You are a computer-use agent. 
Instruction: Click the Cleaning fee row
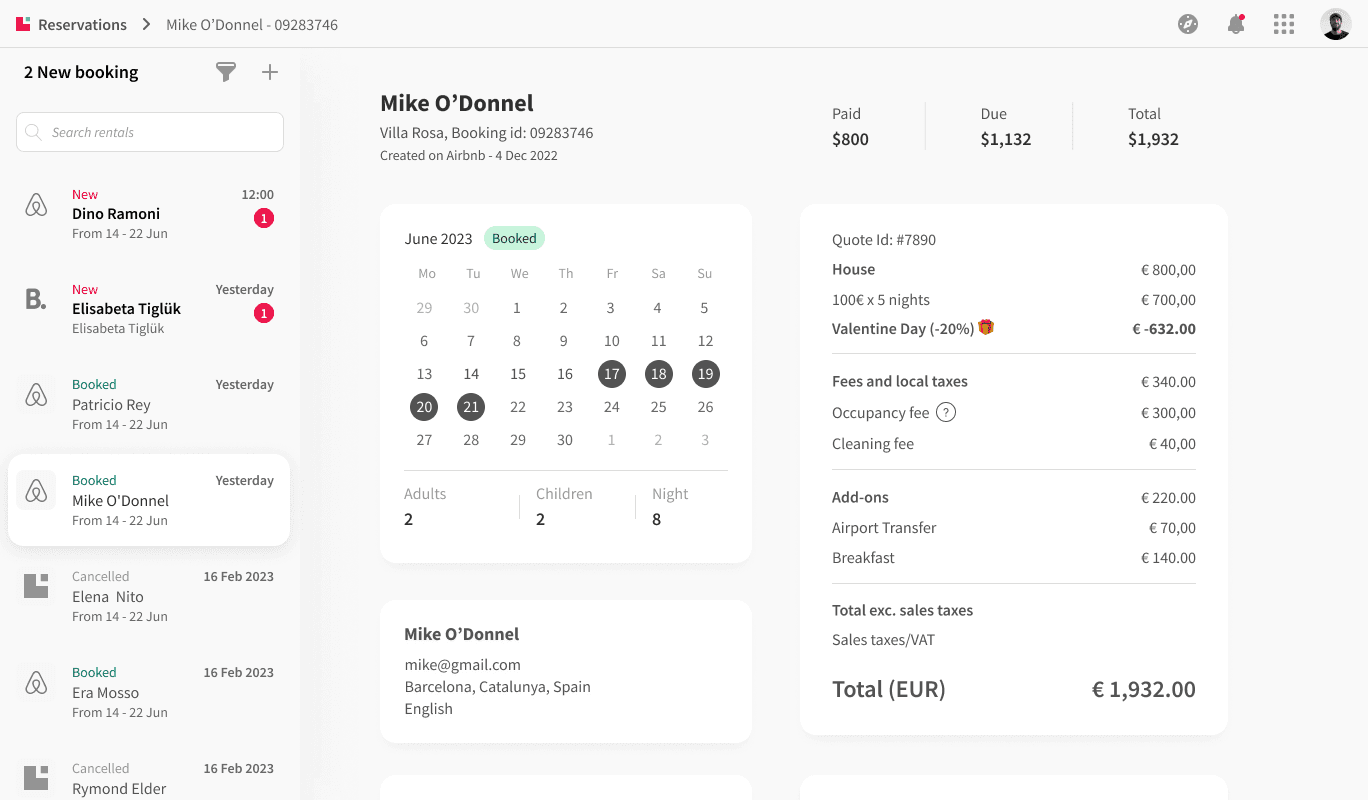pos(1014,444)
